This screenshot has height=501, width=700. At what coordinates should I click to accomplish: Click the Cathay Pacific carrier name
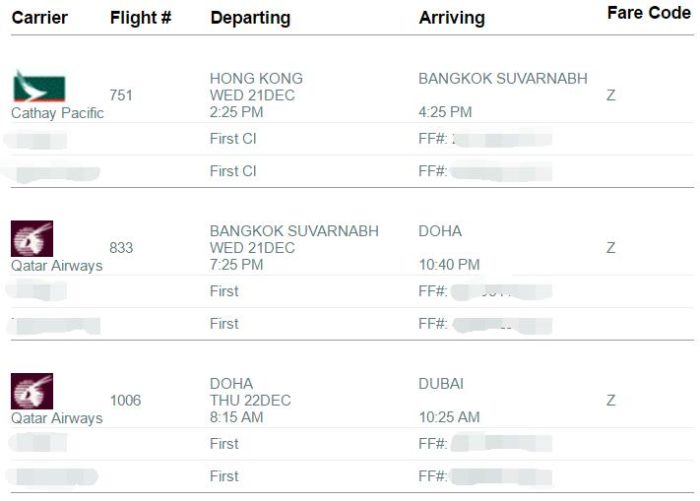58,113
